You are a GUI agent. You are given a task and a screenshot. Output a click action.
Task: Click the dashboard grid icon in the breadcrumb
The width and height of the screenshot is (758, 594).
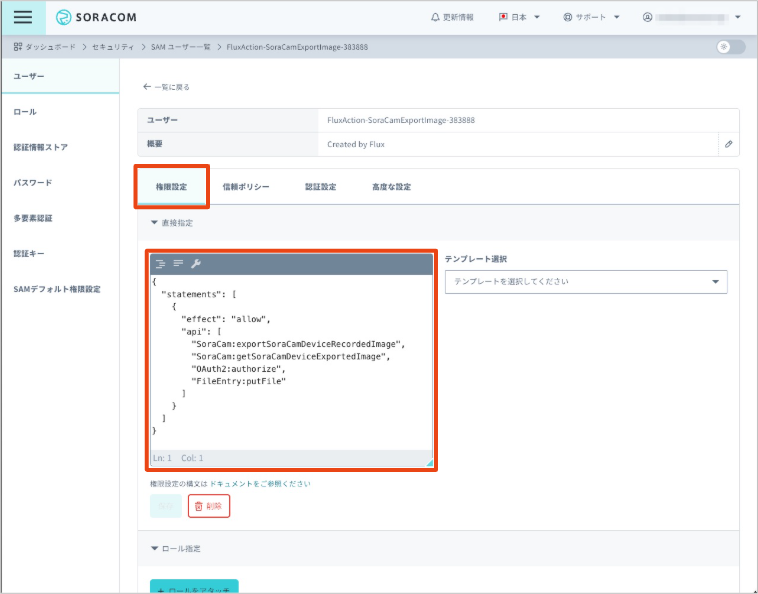point(18,47)
